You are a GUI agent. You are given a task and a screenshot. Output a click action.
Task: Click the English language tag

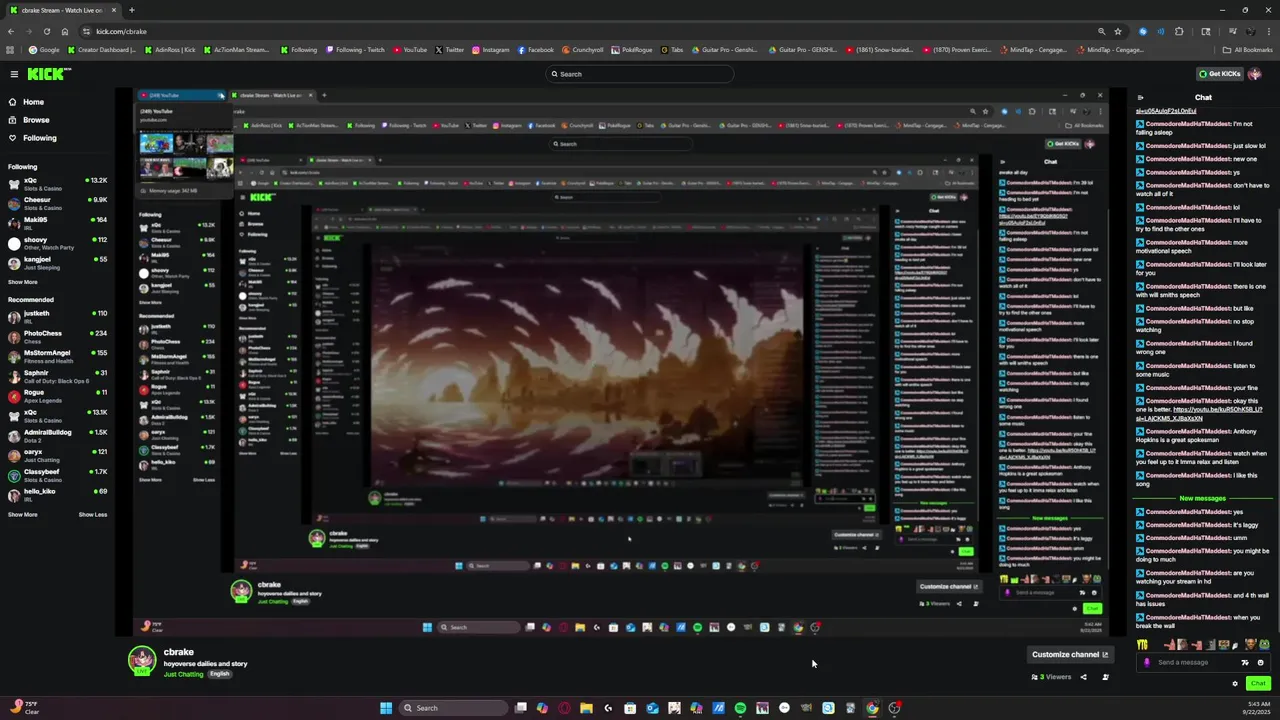(219, 674)
